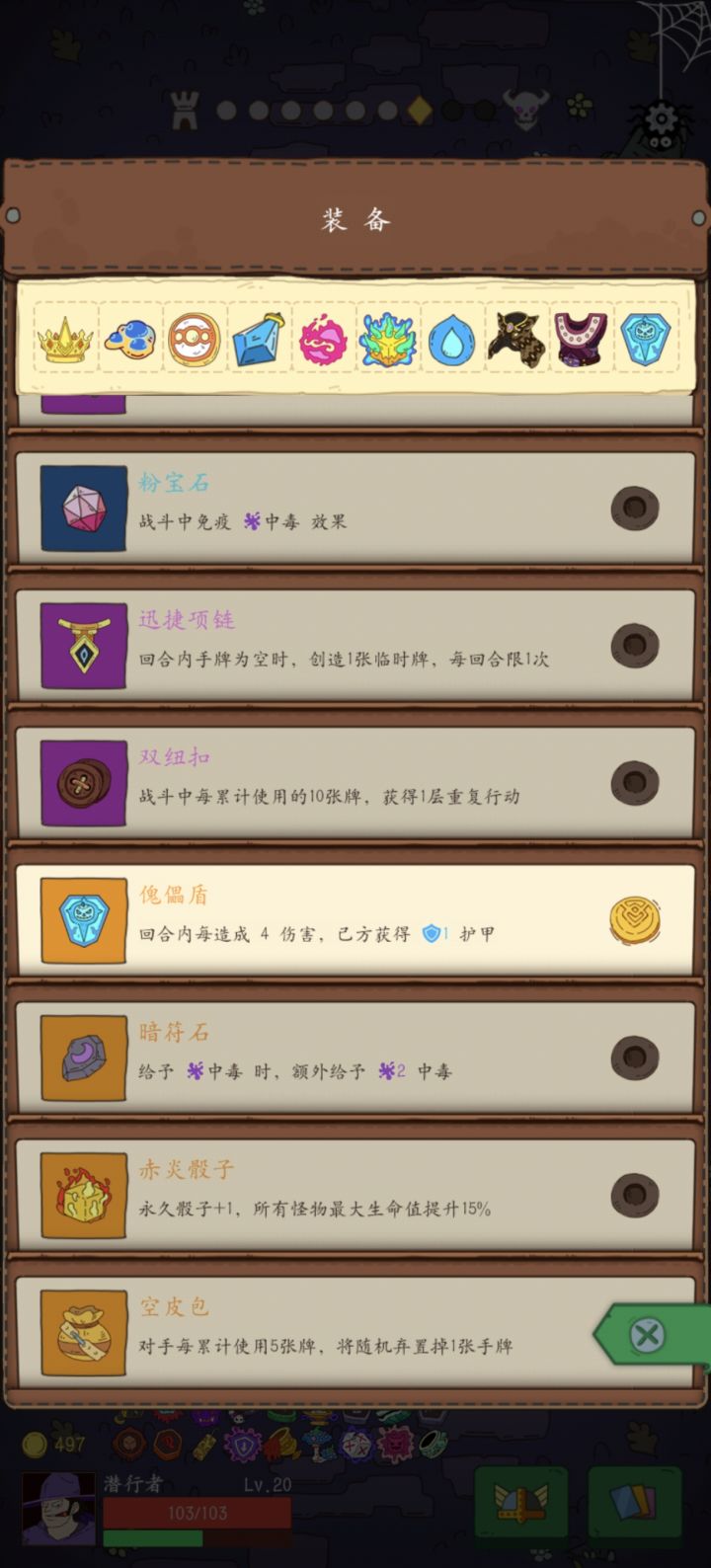Click the 赤炎骰子 item row

tap(355, 1195)
